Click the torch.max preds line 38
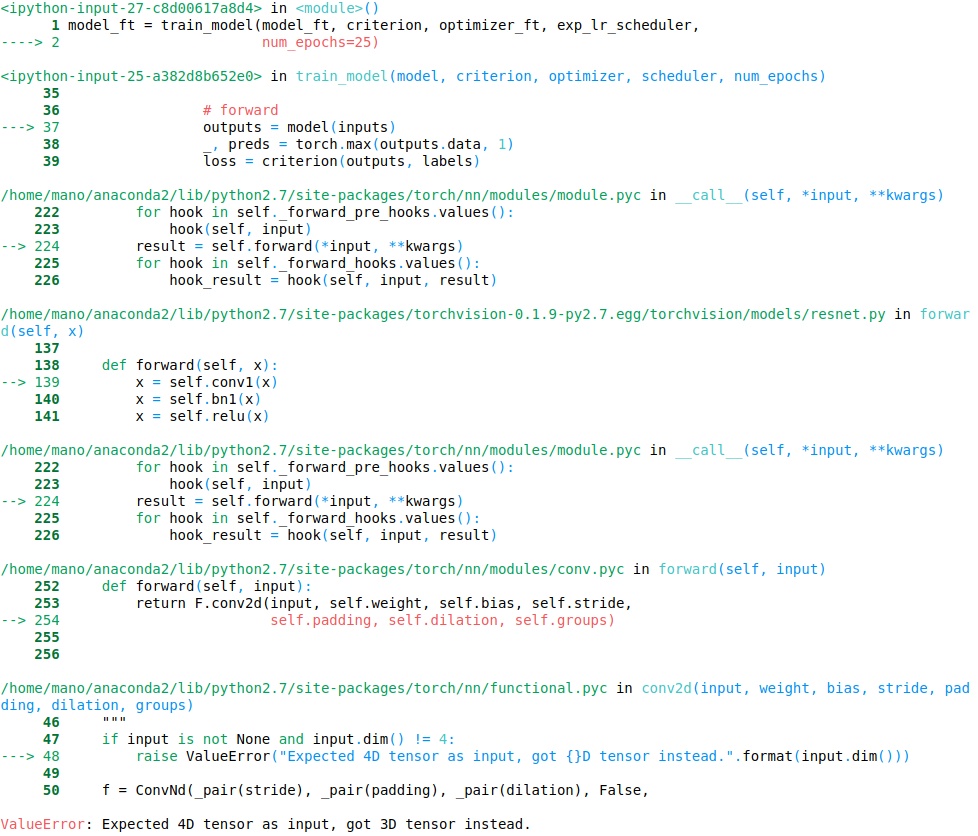This screenshot has width=978, height=836. tap(357, 144)
